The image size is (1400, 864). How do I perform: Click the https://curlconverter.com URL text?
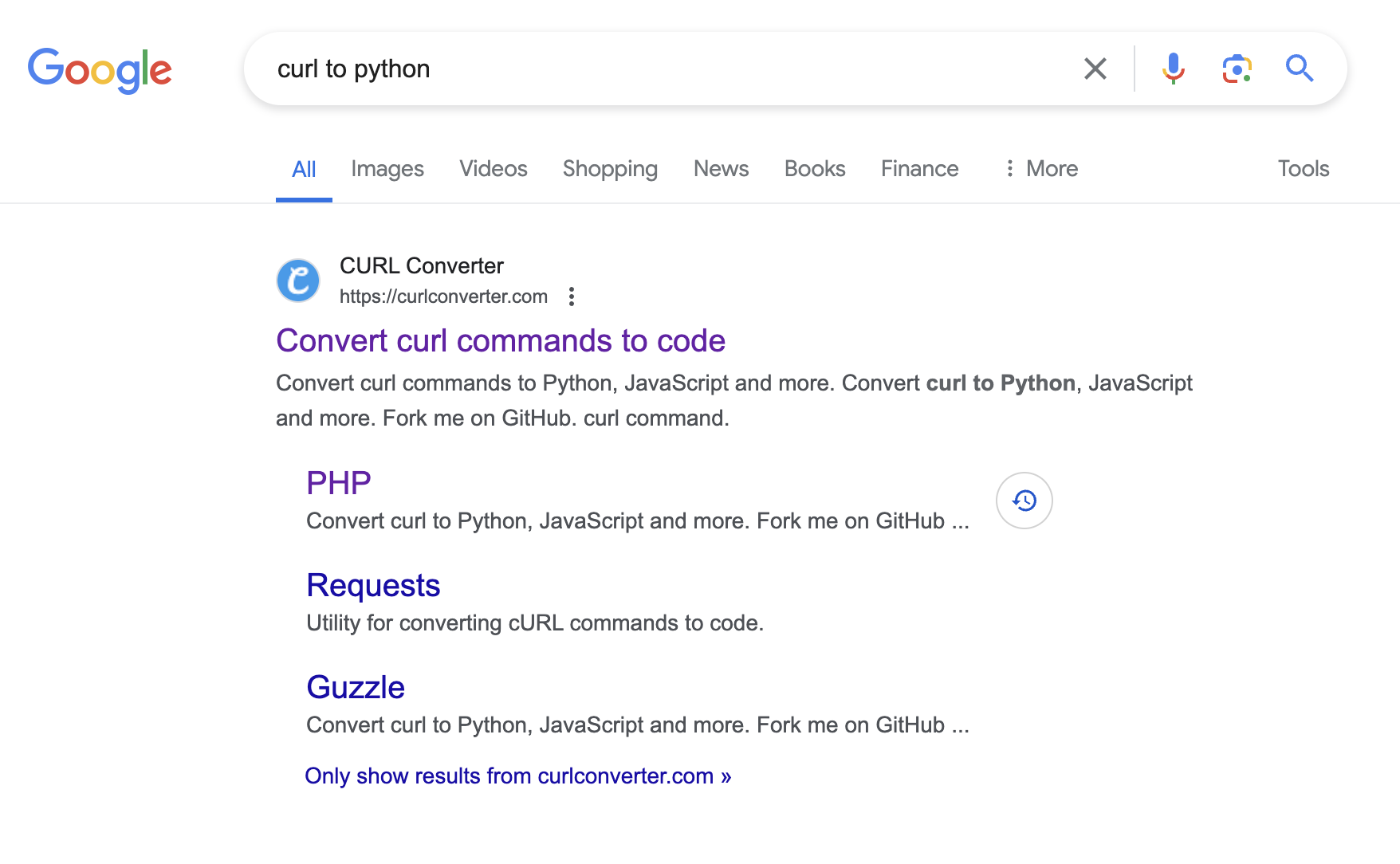coord(443,297)
